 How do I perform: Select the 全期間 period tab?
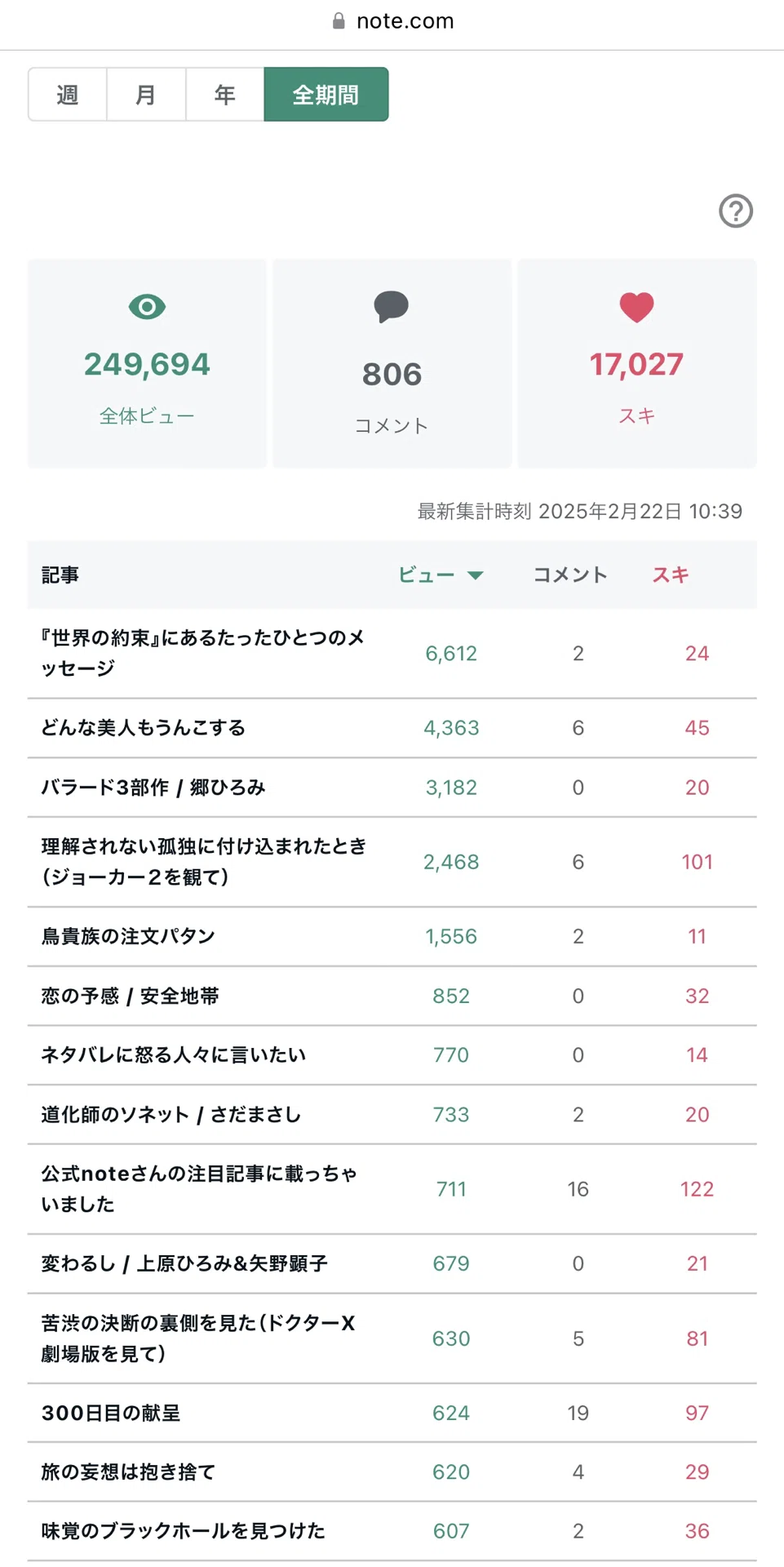click(326, 95)
